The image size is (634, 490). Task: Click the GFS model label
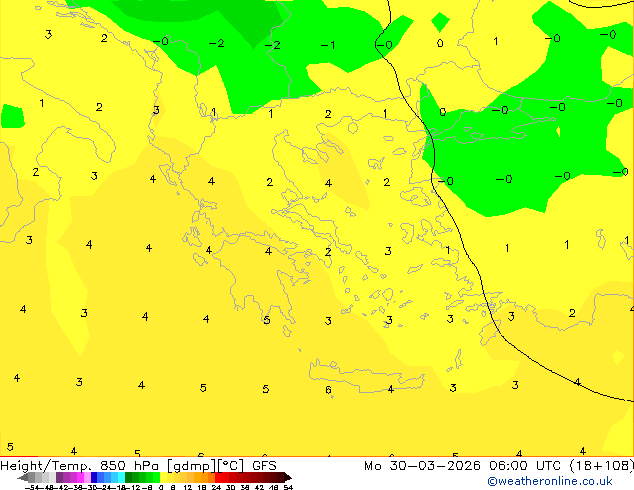[x=264, y=466]
